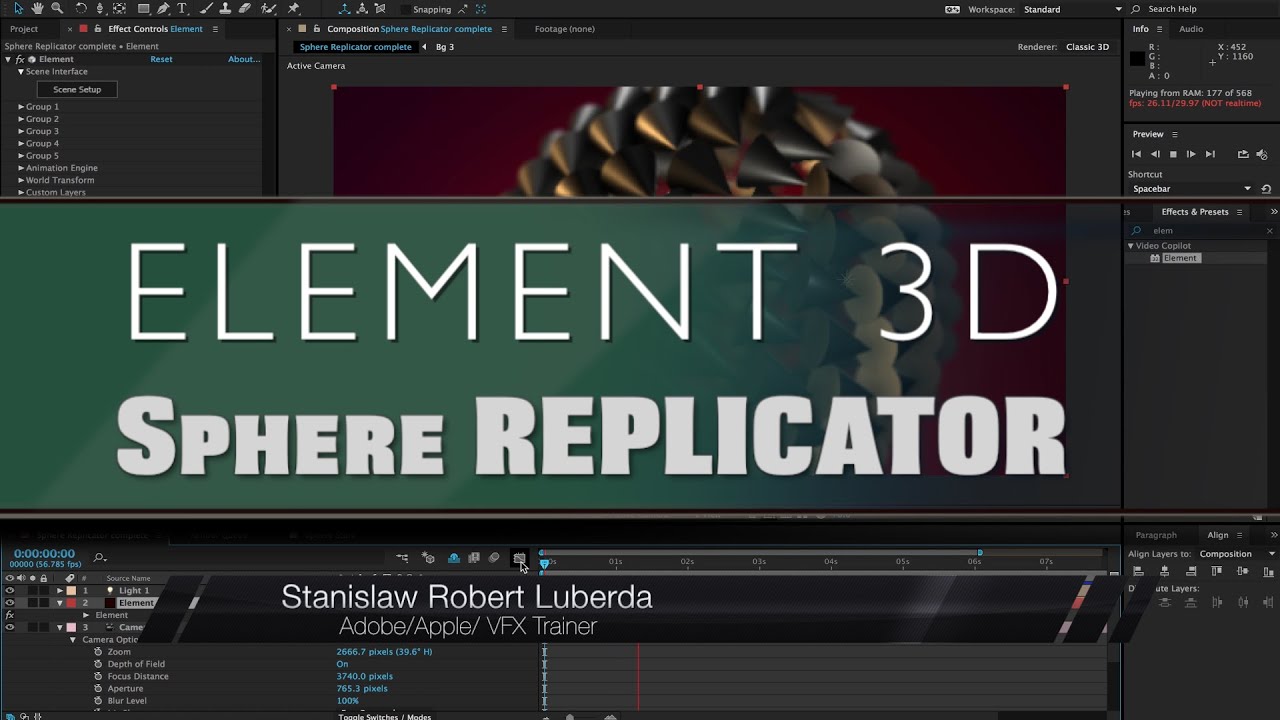The image size is (1280, 720).
Task: Open the About... link for Element
Action: pyautogui.click(x=244, y=60)
